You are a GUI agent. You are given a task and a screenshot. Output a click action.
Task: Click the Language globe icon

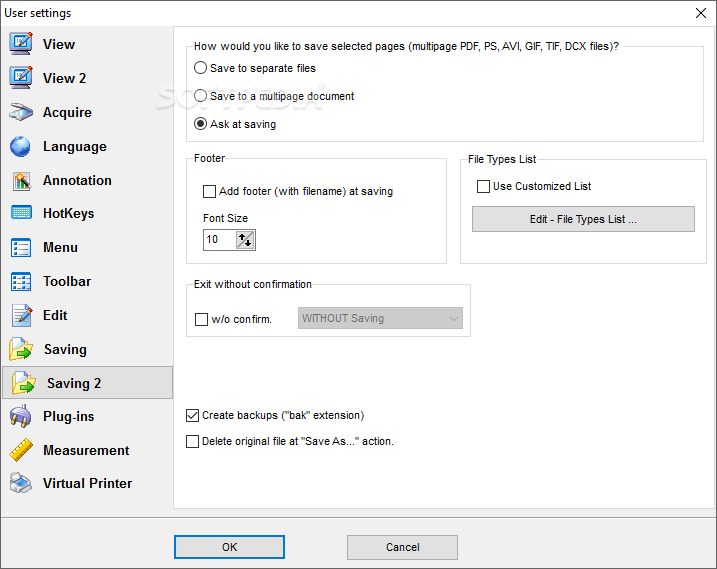tap(21, 146)
